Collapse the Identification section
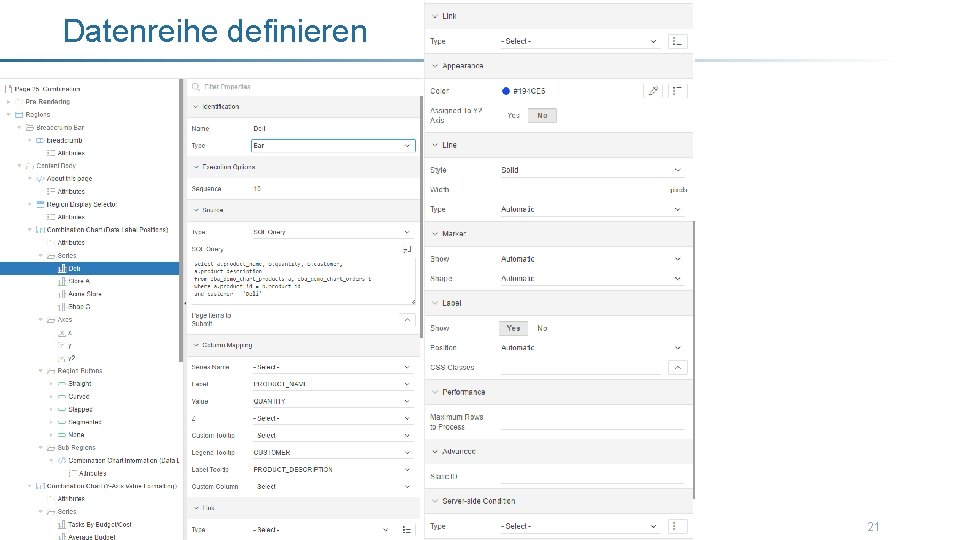The width and height of the screenshot is (960, 540). point(196,107)
